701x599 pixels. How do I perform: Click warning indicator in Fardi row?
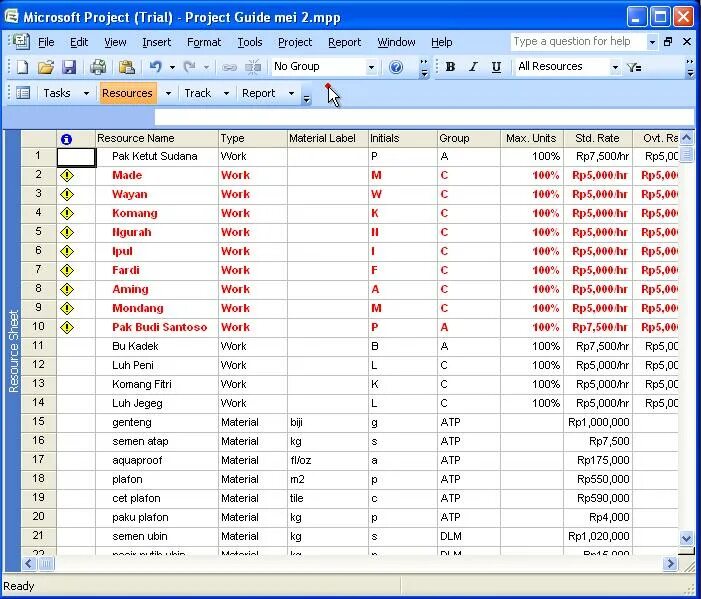pos(67,270)
